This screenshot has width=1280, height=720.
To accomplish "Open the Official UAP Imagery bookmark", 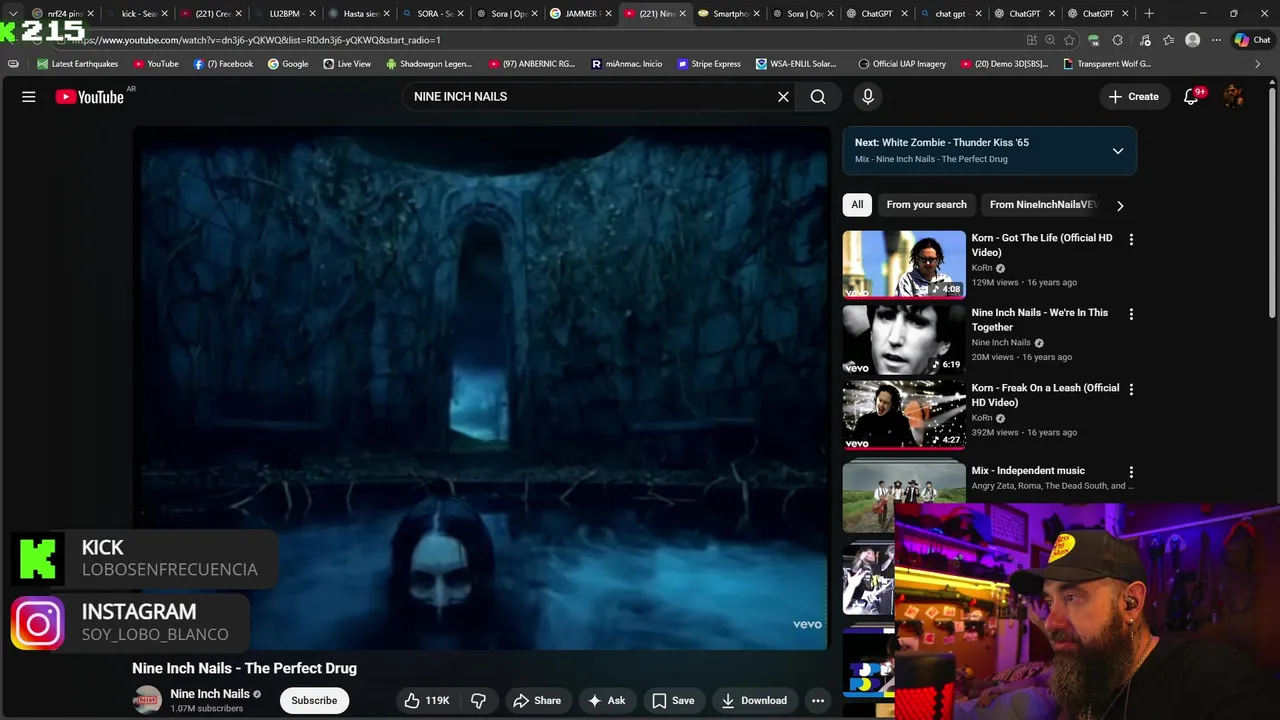I will 901,64.
